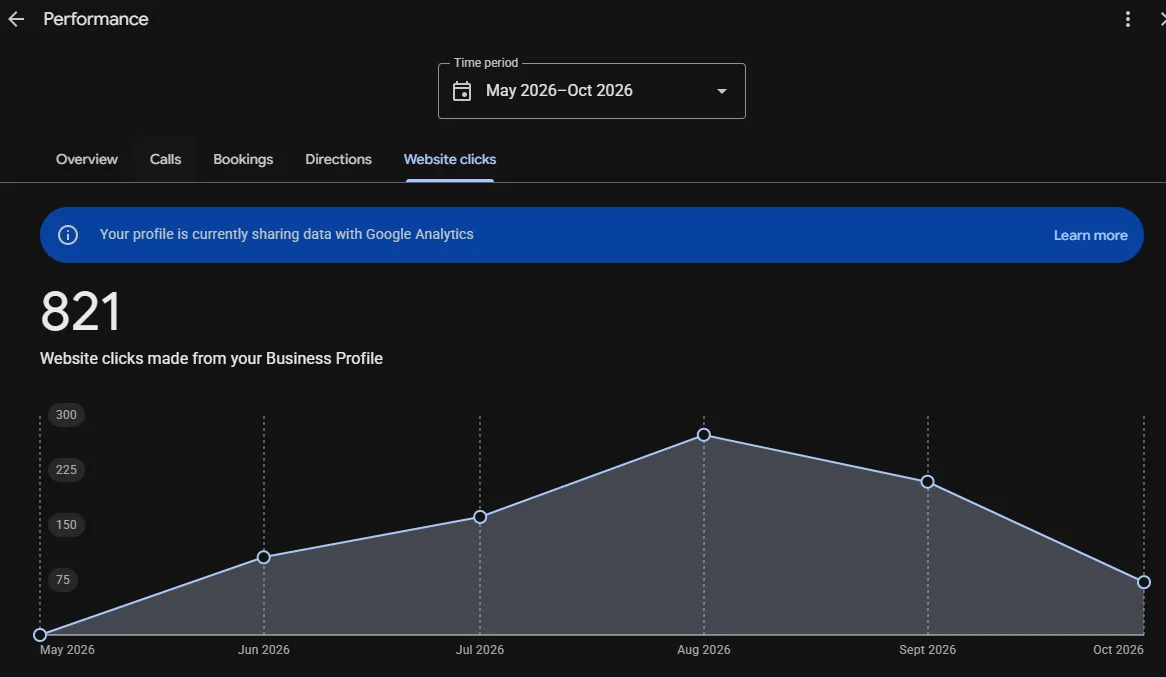Click the Learn more link
Screen dimensions: 1166x677
1090,235
